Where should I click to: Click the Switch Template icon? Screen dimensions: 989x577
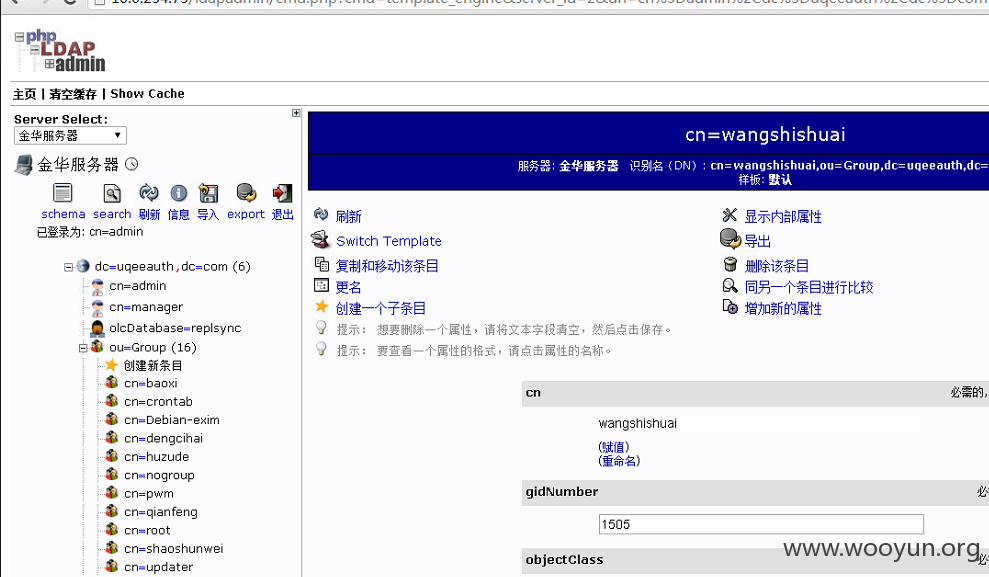tap(320, 240)
